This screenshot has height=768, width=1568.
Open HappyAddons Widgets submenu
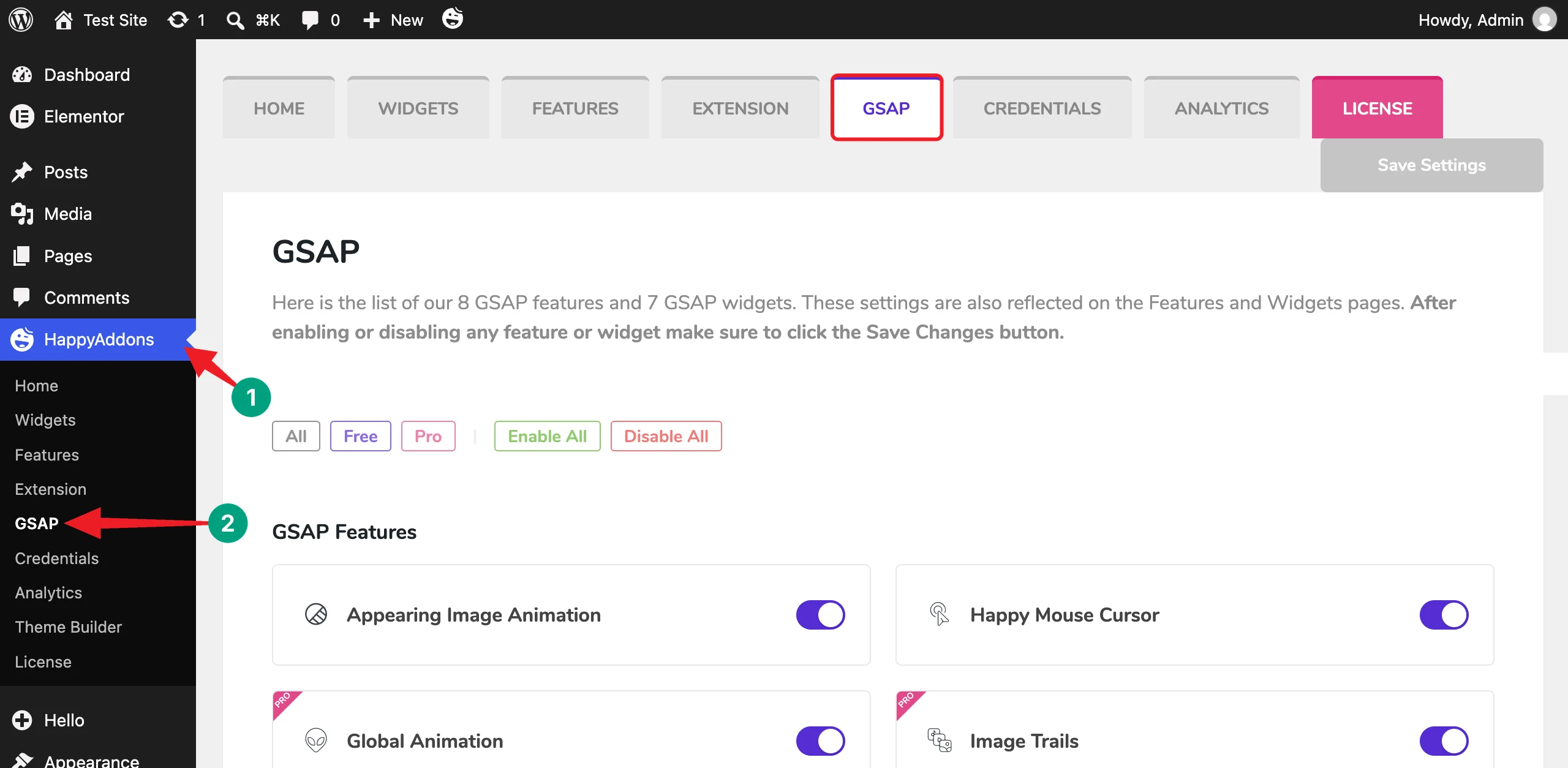point(45,420)
